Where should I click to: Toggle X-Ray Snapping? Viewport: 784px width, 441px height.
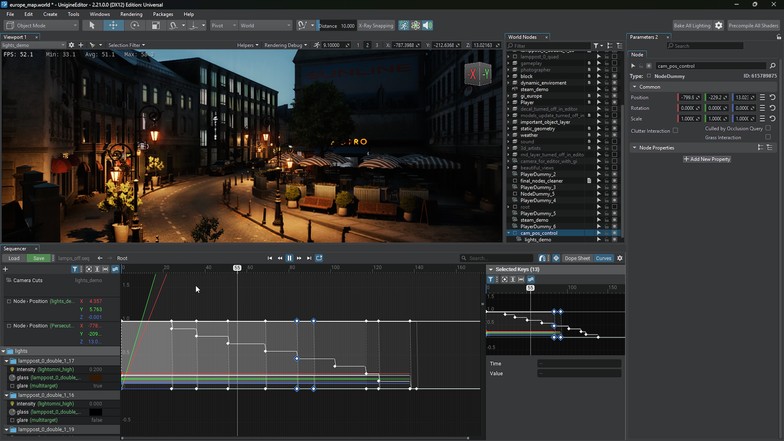point(376,26)
